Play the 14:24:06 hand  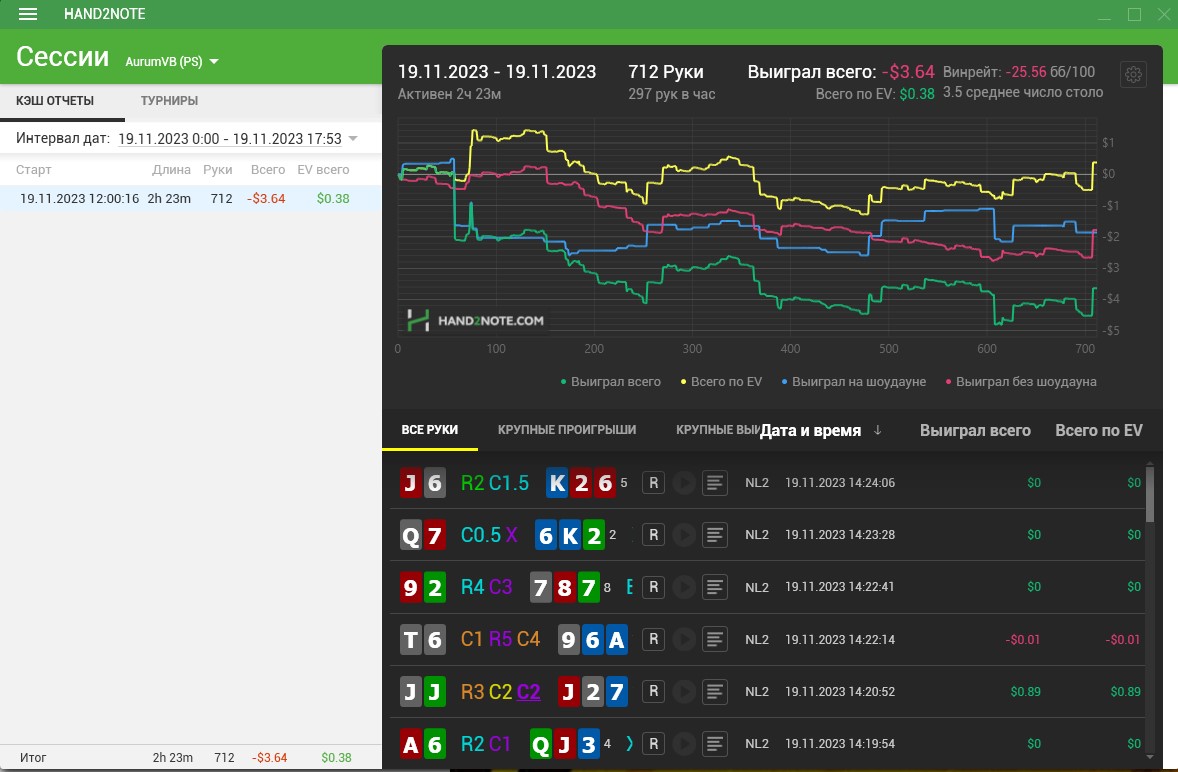(x=684, y=483)
